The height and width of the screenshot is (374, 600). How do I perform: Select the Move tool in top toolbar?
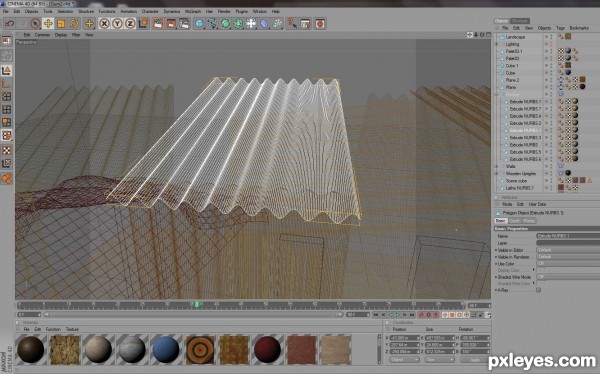(x=48, y=24)
